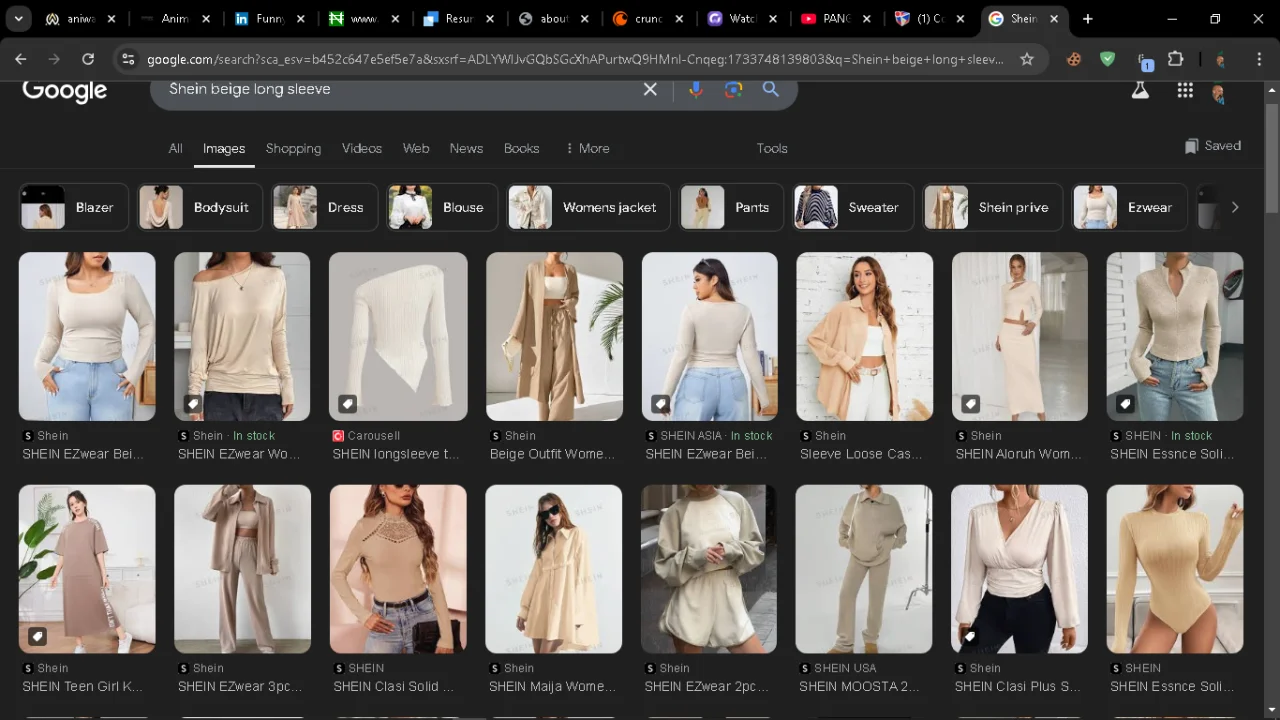Start voice search with the microphone icon

(x=696, y=89)
